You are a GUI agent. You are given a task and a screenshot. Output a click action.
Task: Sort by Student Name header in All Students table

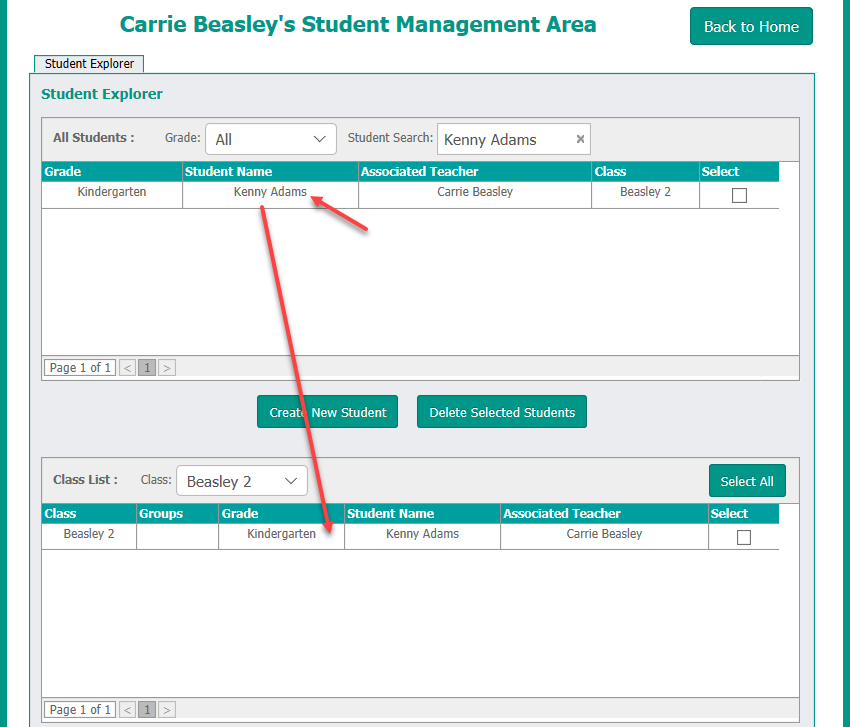270,171
